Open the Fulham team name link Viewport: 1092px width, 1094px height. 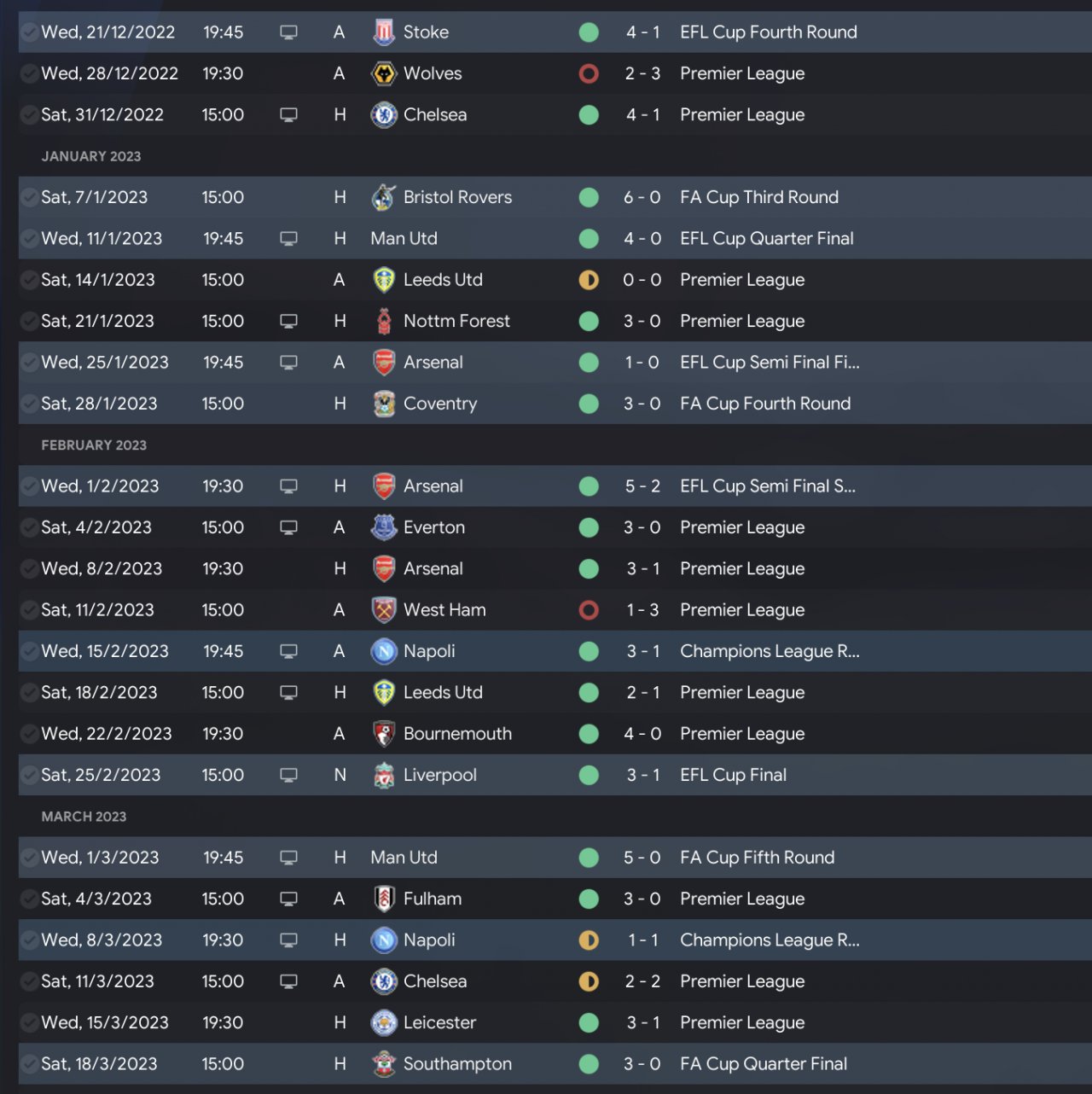click(432, 899)
